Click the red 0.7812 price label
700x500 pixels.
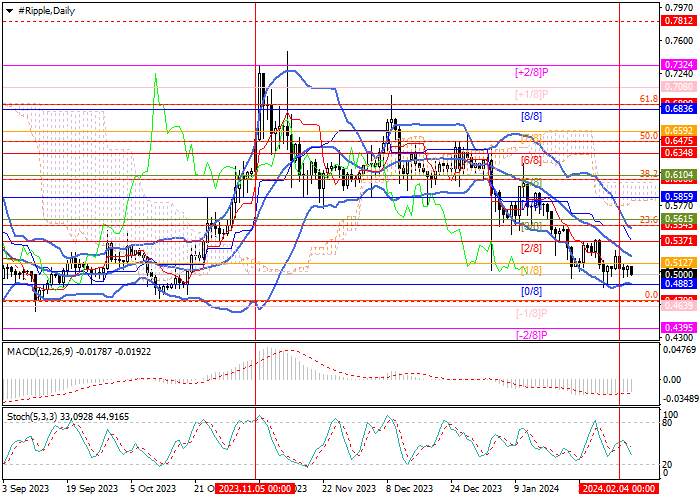679,21
